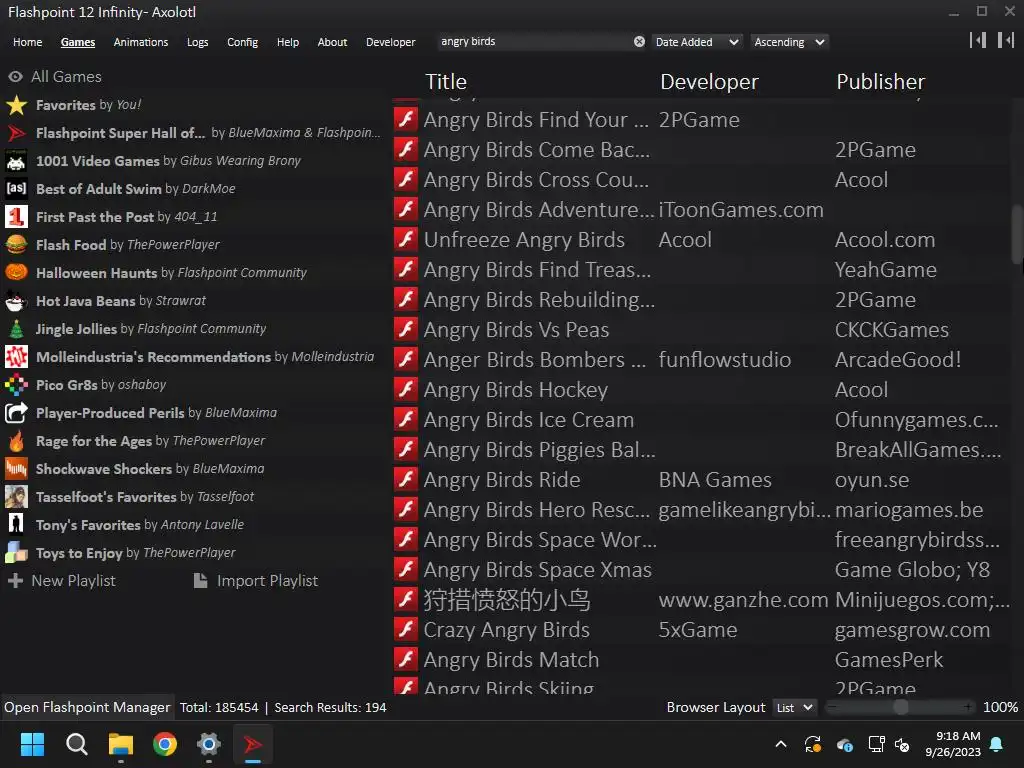
Task: Click the Best of Adult Swim icon
Action: click(x=16, y=189)
